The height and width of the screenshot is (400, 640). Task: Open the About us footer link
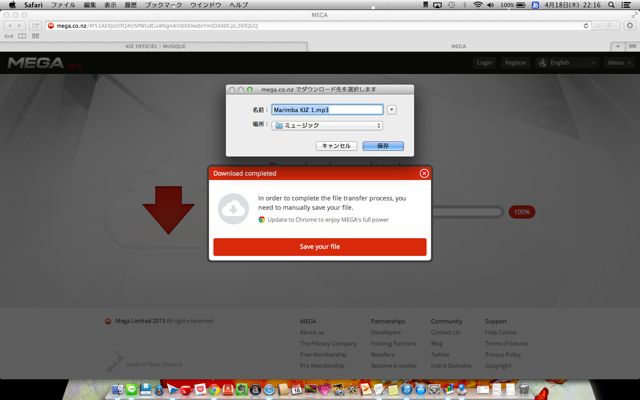pyautogui.click(x=312, y=332)
